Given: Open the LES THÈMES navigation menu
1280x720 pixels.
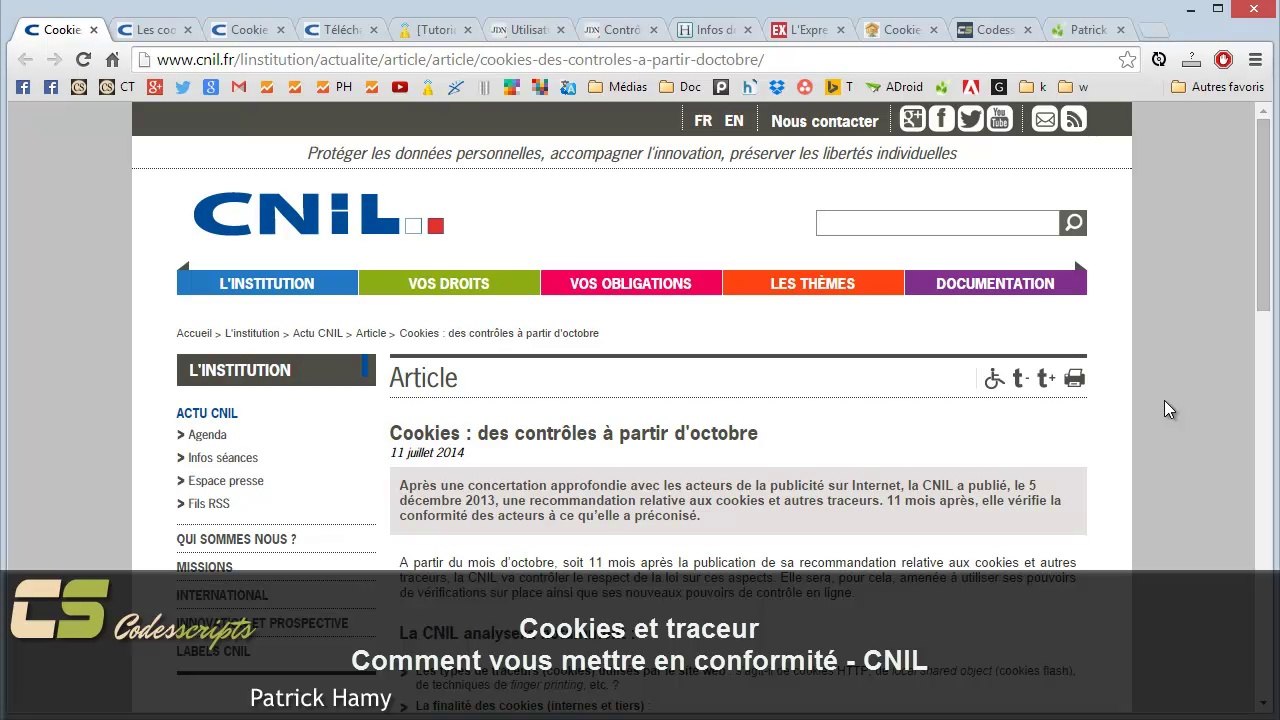Looking at the screenshot, I should [813, 284].
